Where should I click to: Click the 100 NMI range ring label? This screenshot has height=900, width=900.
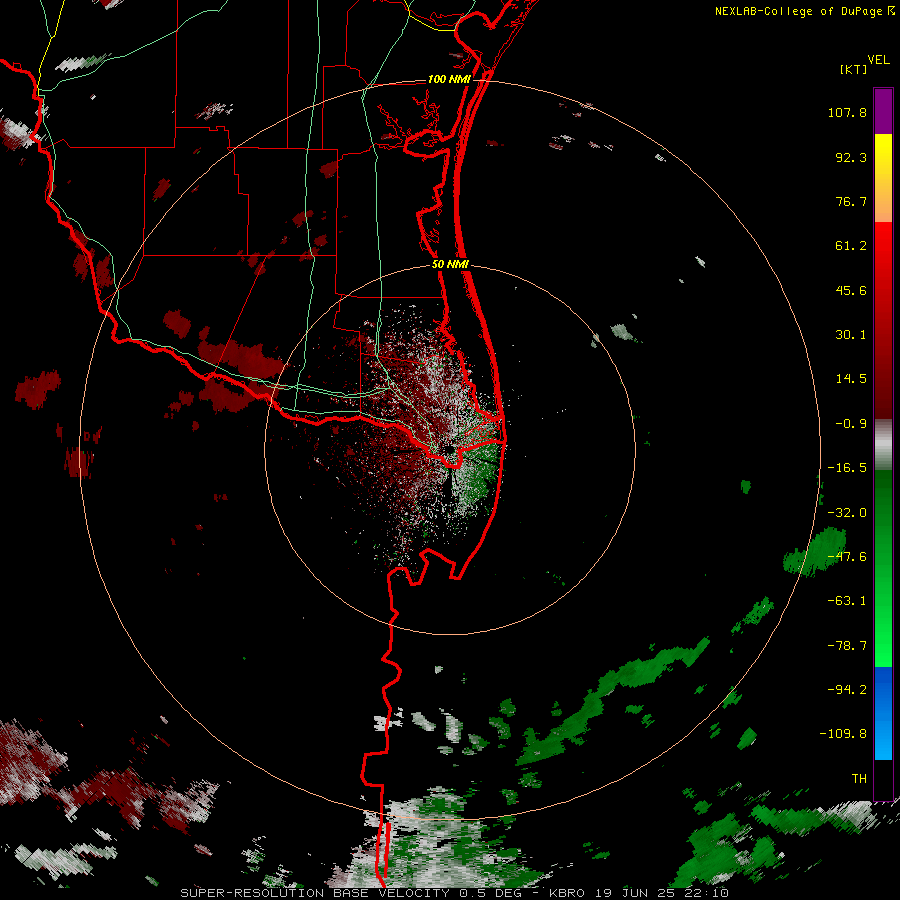pyautogui.click(x=449, y=79)
